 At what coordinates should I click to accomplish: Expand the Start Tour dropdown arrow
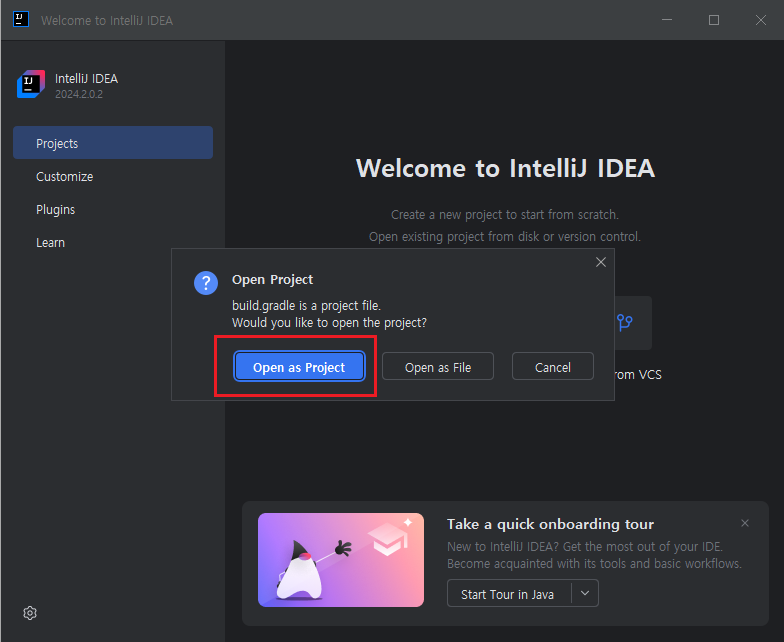pos(585,593)
